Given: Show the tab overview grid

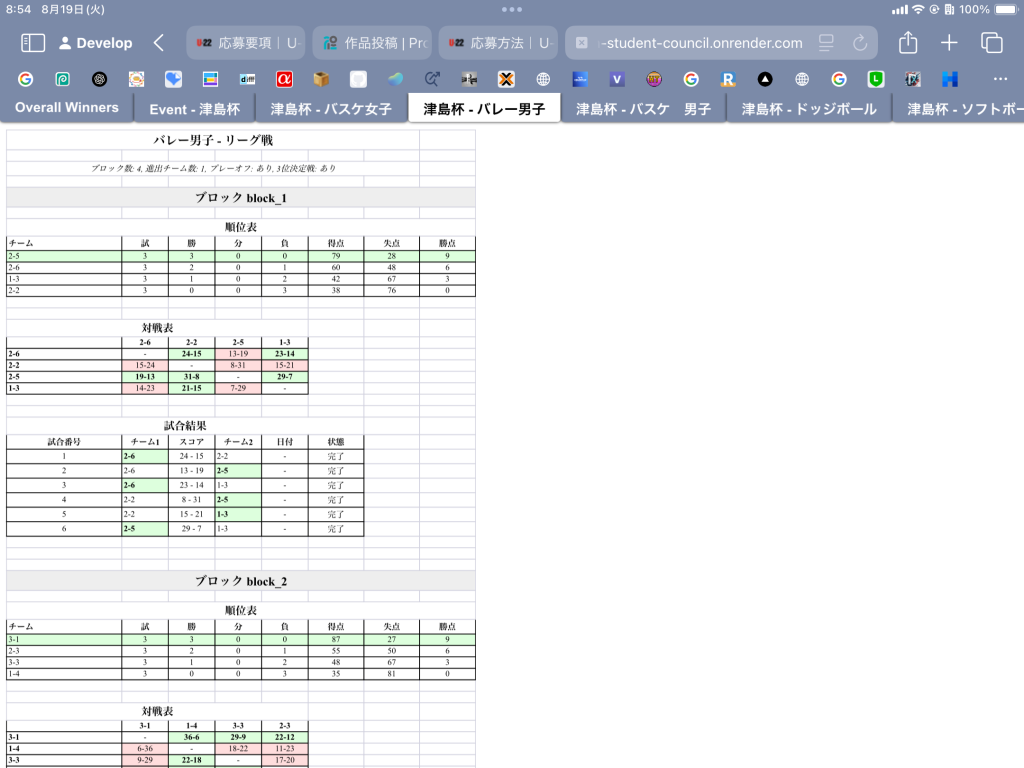Looking at the screenshot, I should (991, 43).
